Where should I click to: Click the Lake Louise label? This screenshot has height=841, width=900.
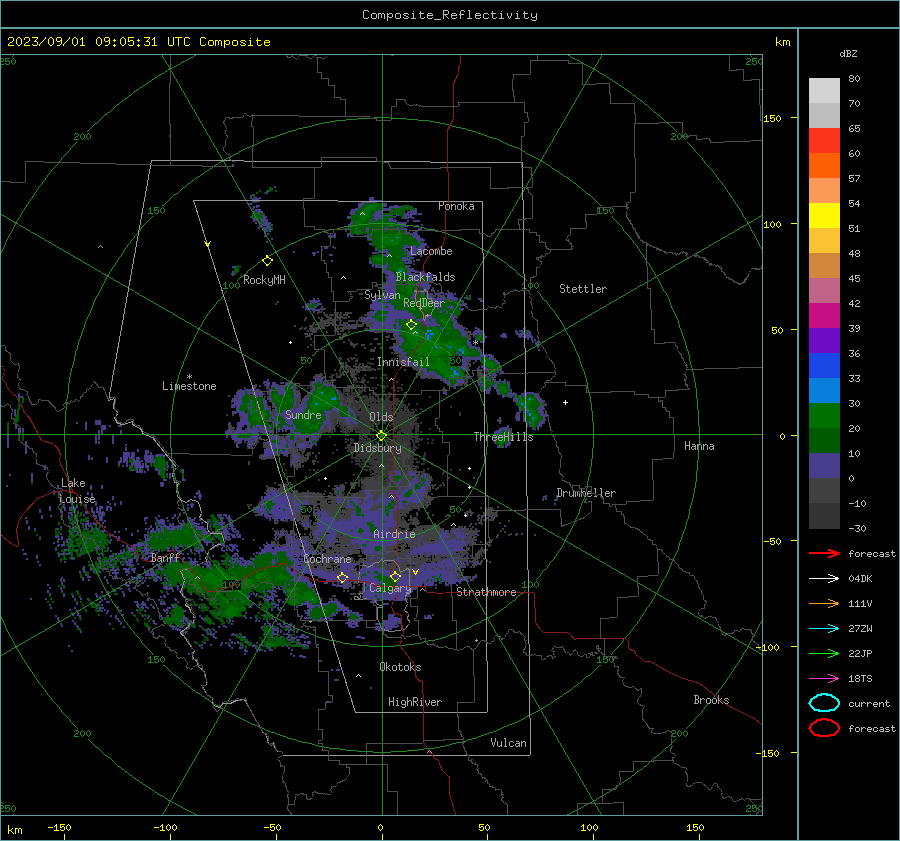[77, 491]
